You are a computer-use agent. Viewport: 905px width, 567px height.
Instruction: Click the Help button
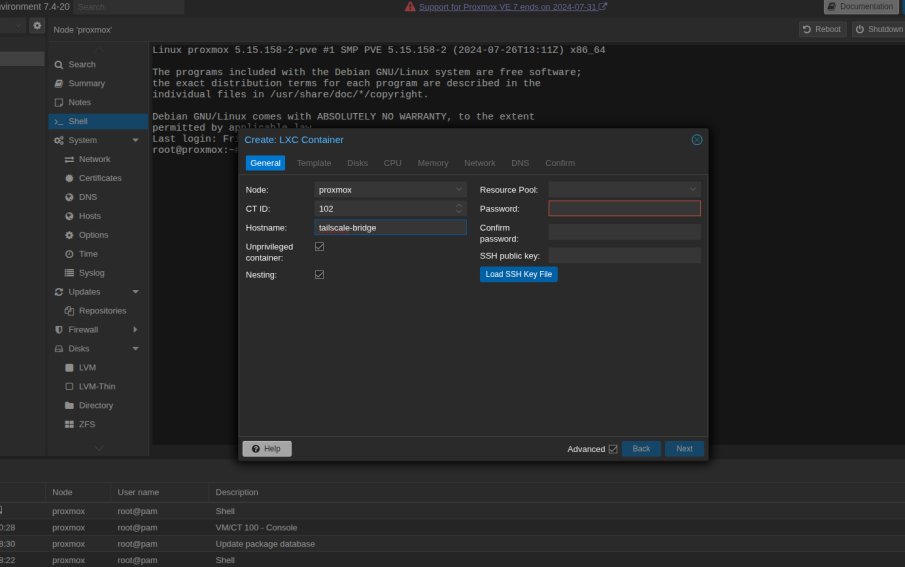(267, 449)
